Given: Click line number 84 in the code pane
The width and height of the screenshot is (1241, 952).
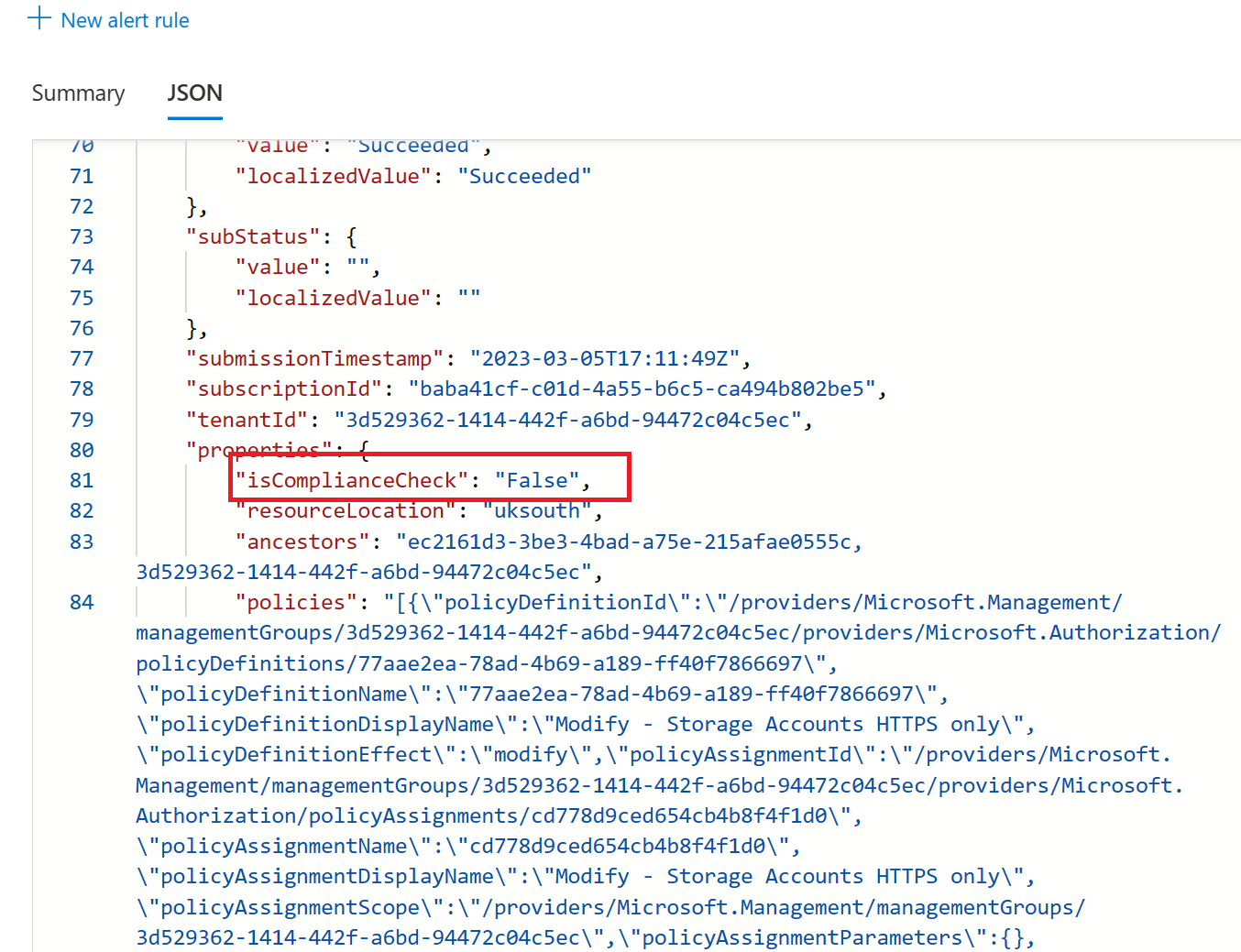Looking at the screenshot, I should (x=82, y=601).
